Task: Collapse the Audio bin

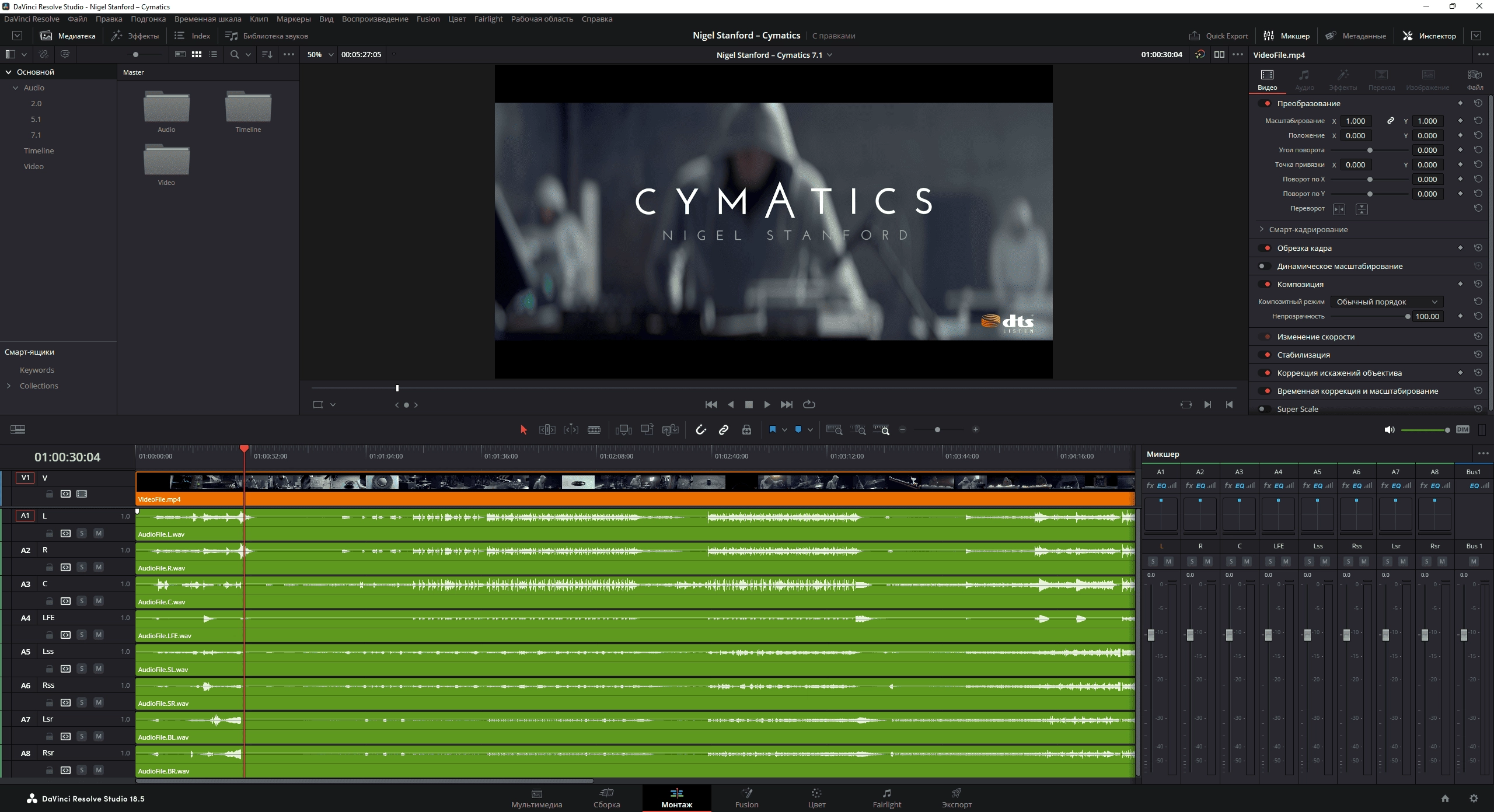Action: [x=16, y=87]
